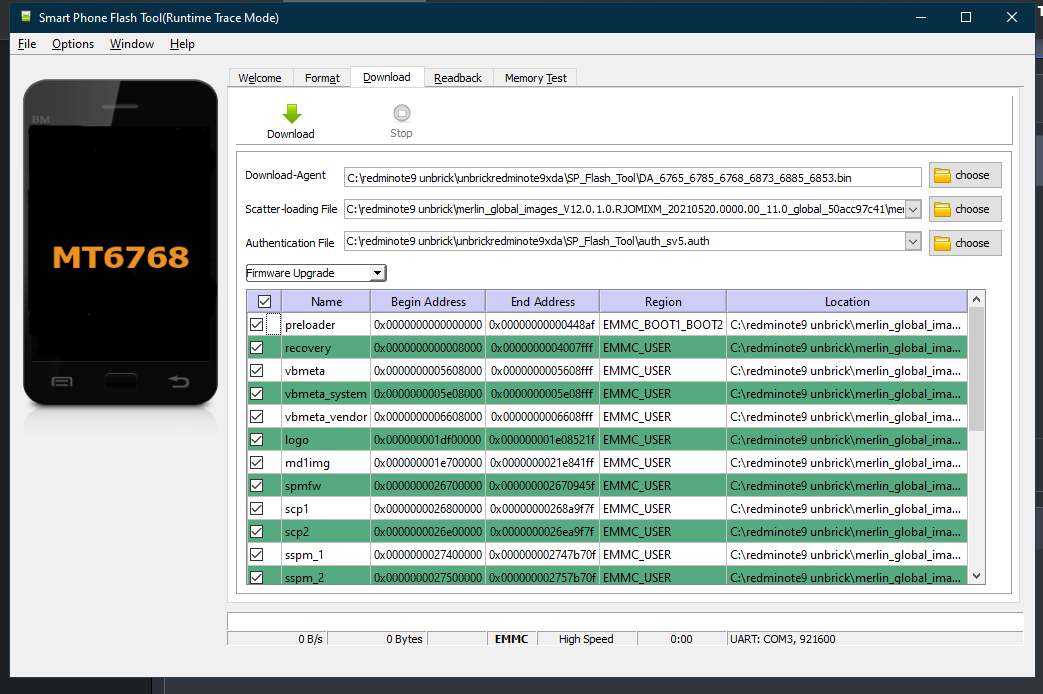
Task: Click the folder icon on Scatter-loading choose
Action: click(x=942, y=210)
